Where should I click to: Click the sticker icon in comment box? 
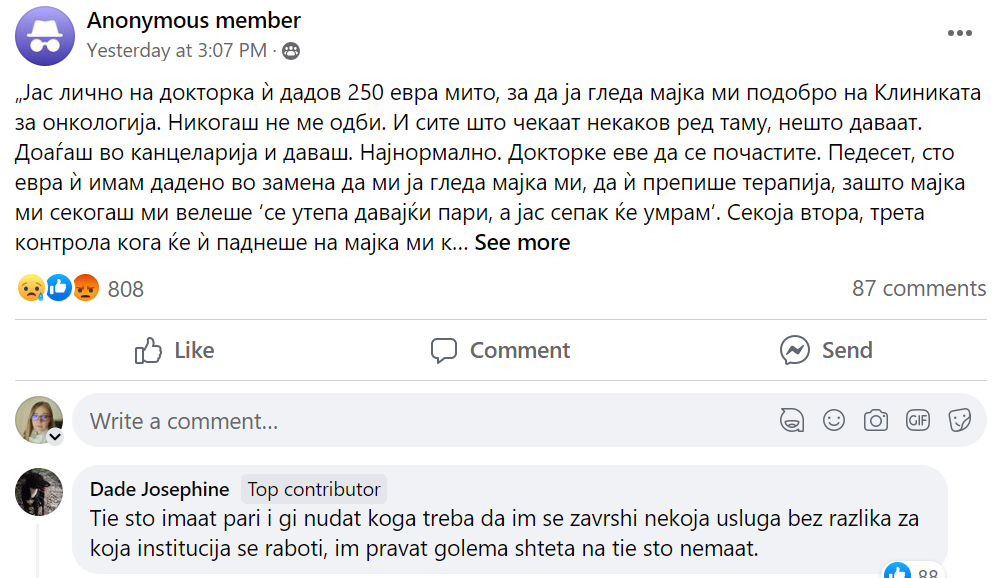tap(960, 421)
